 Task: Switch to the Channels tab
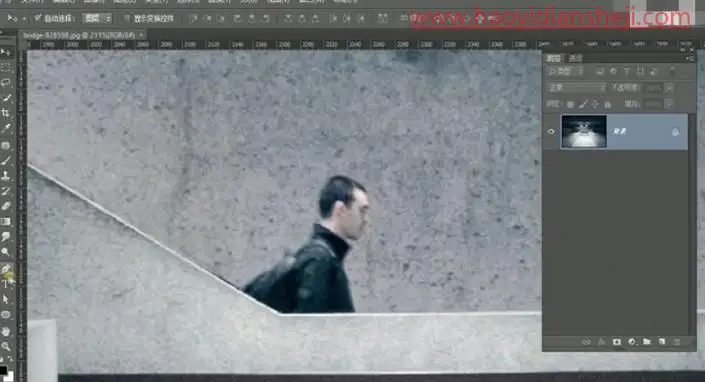(x=575, y=58)
